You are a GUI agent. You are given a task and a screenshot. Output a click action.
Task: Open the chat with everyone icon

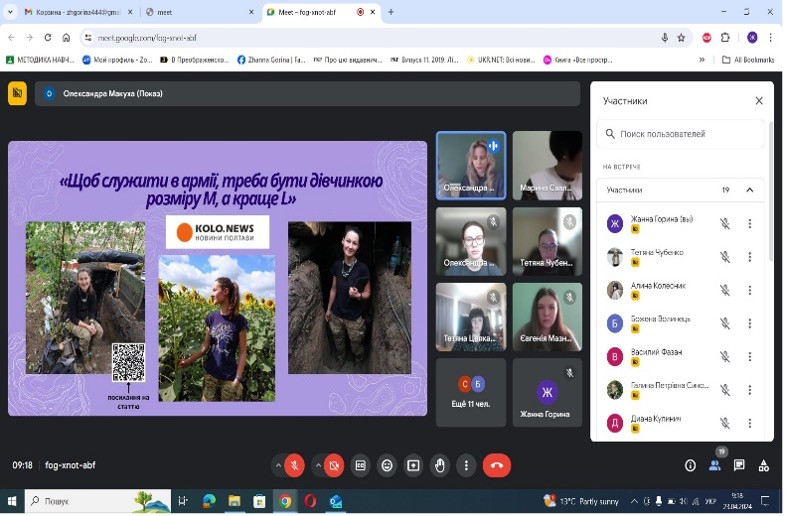coord(739,466)
